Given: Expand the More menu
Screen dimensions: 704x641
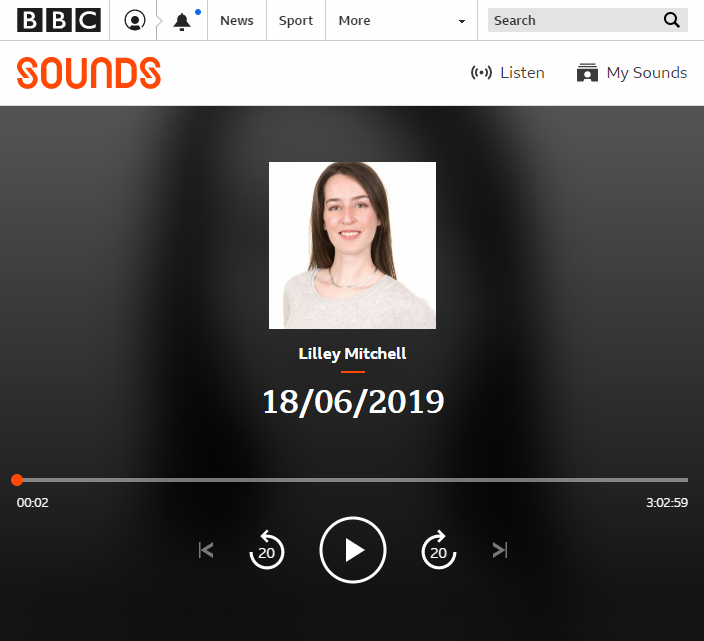Looking at the screenshot, I should 401,20.
